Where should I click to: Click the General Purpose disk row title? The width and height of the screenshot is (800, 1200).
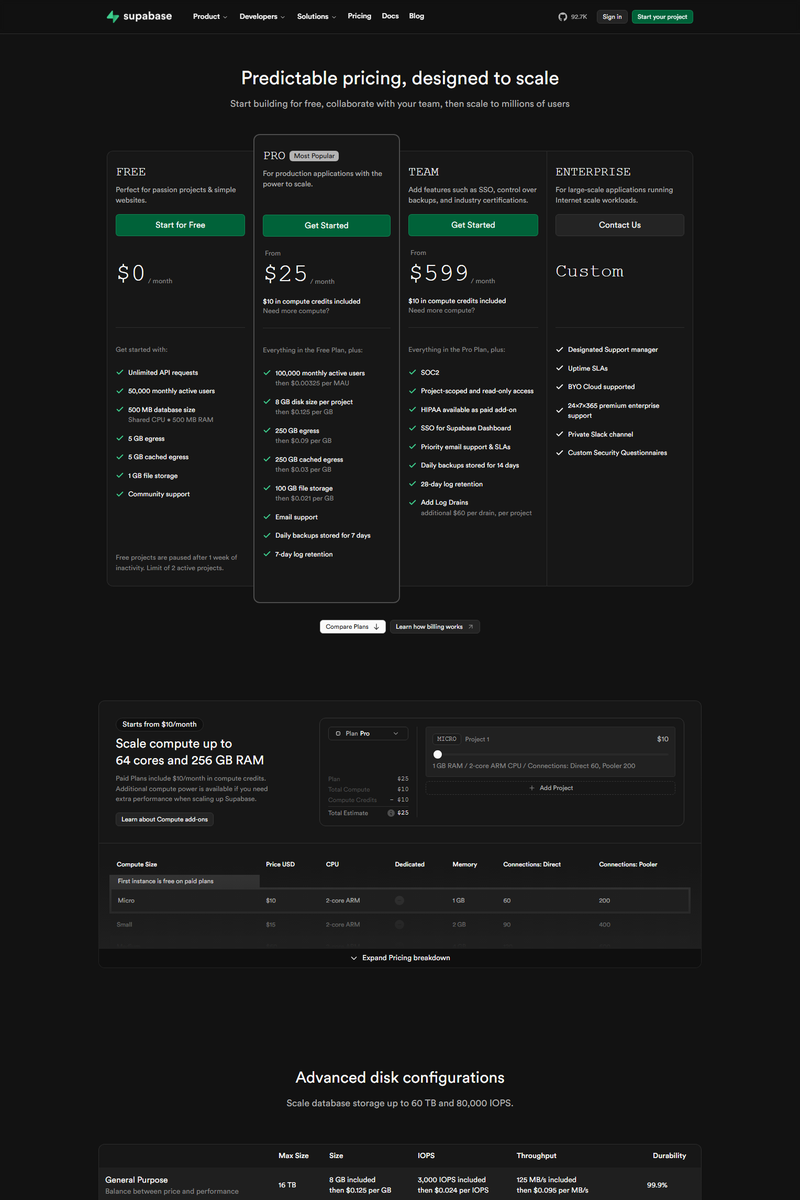click(x=137, y=1180)
